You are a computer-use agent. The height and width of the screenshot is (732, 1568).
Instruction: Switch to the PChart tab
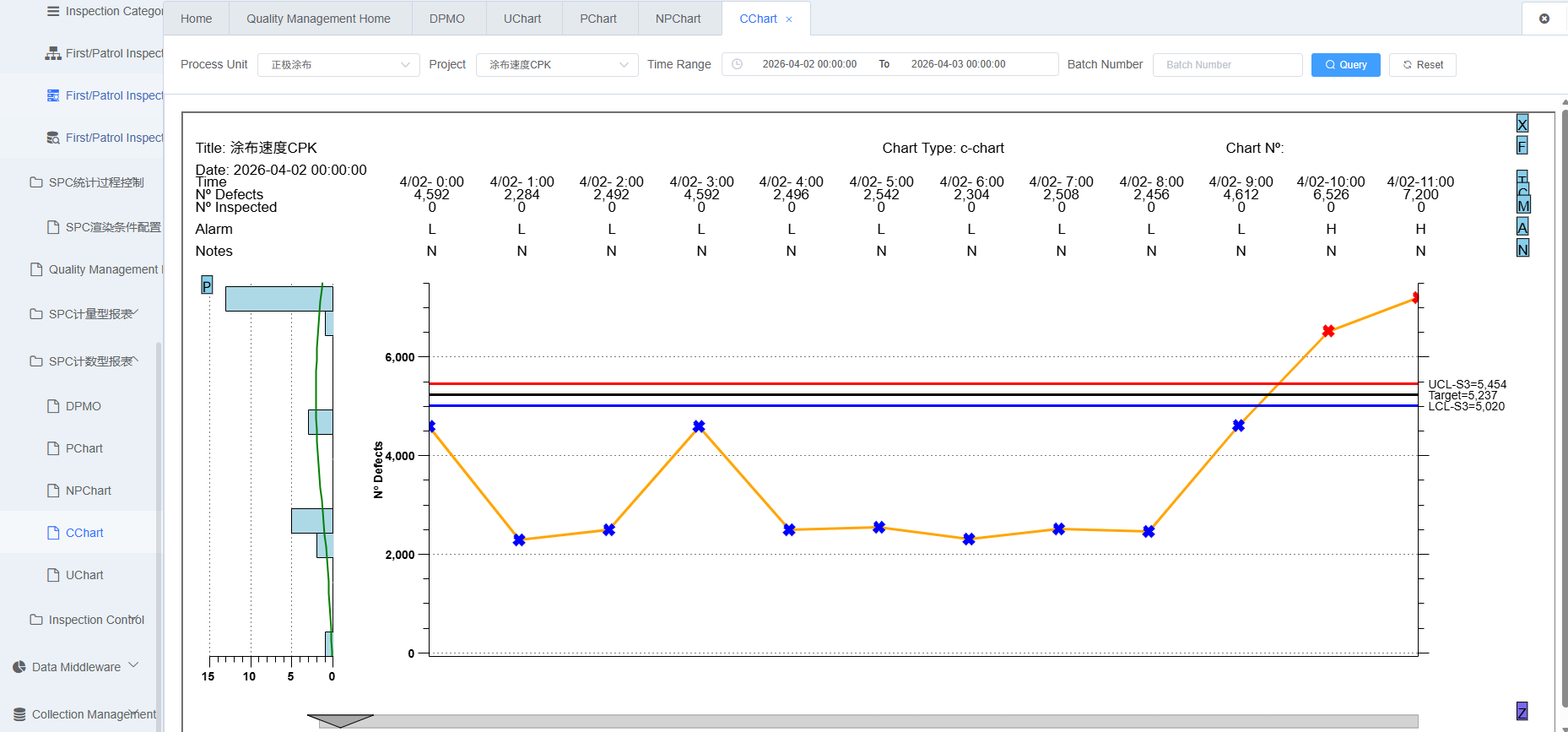(x=598, y=19)
